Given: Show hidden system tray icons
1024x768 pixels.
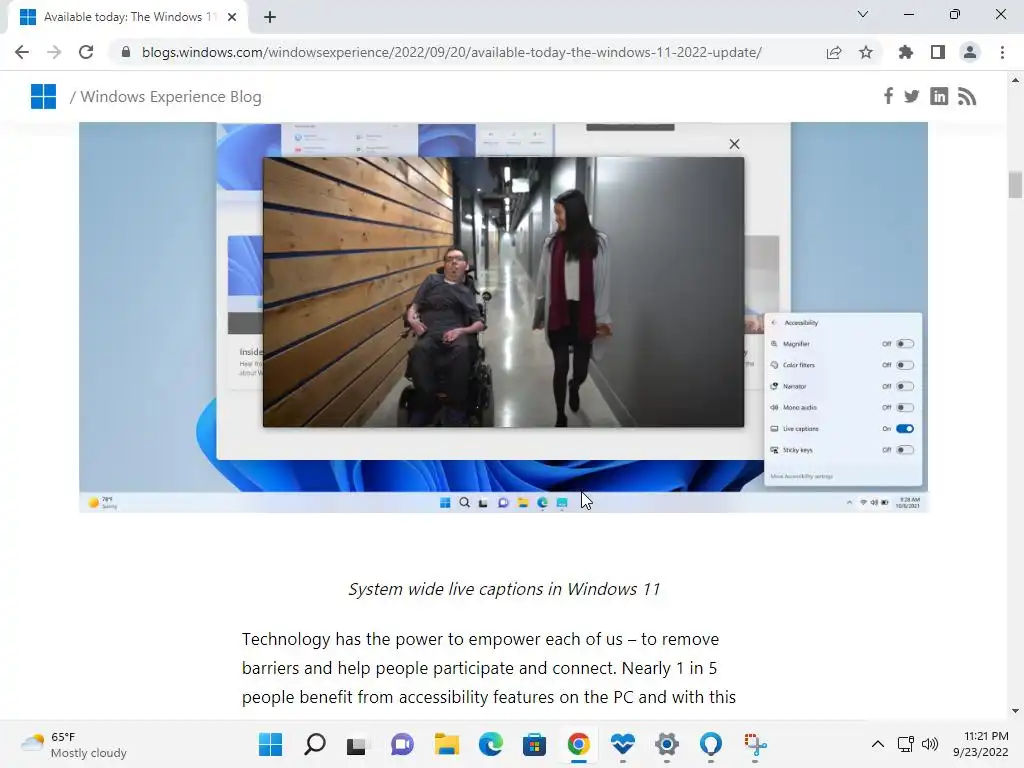Looking at the screenshot, I should pyautogui.click(x=878, y=744).
